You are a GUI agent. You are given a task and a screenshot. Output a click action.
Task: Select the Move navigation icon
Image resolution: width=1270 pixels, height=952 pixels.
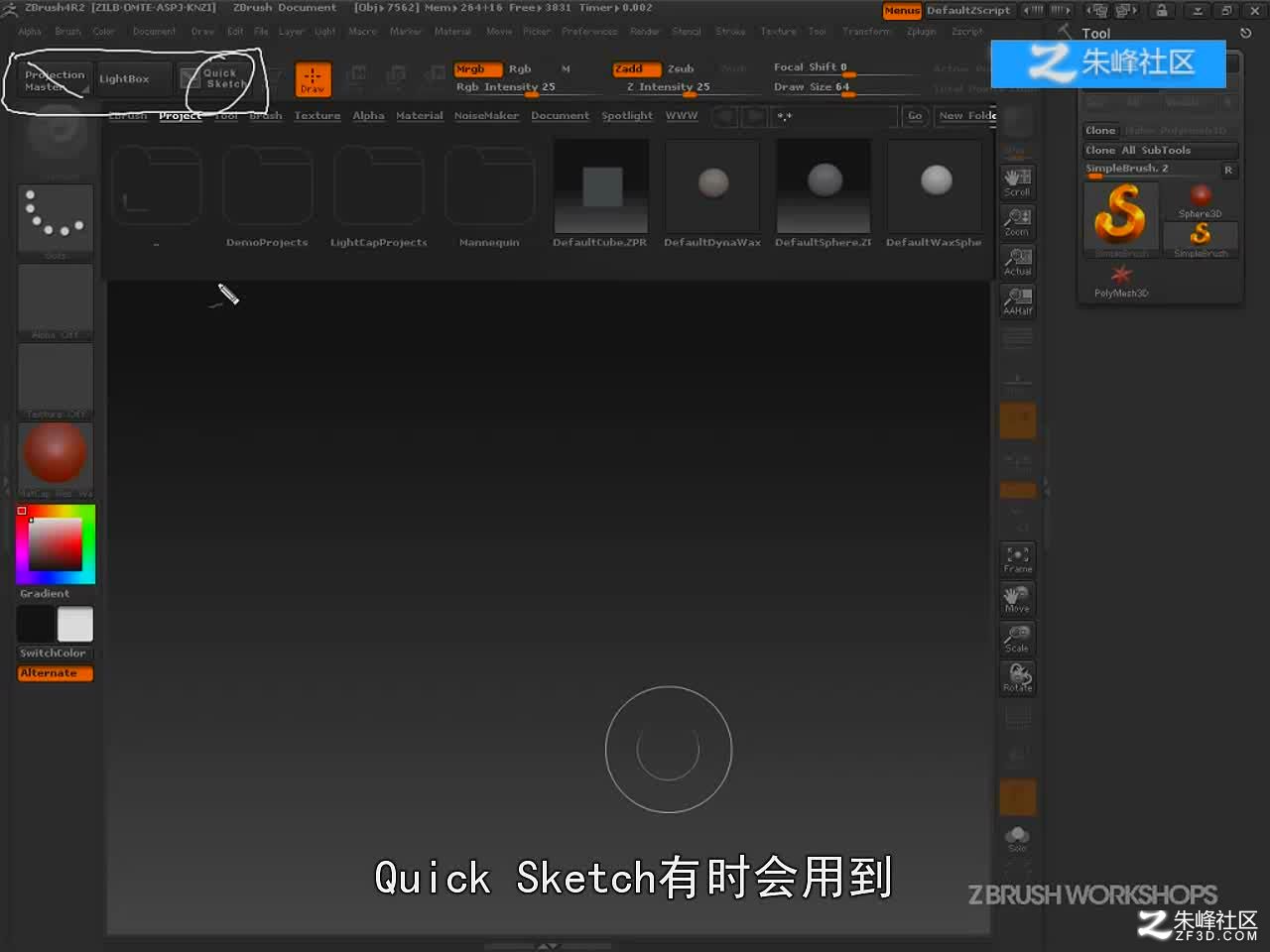tap(1017, 600)
